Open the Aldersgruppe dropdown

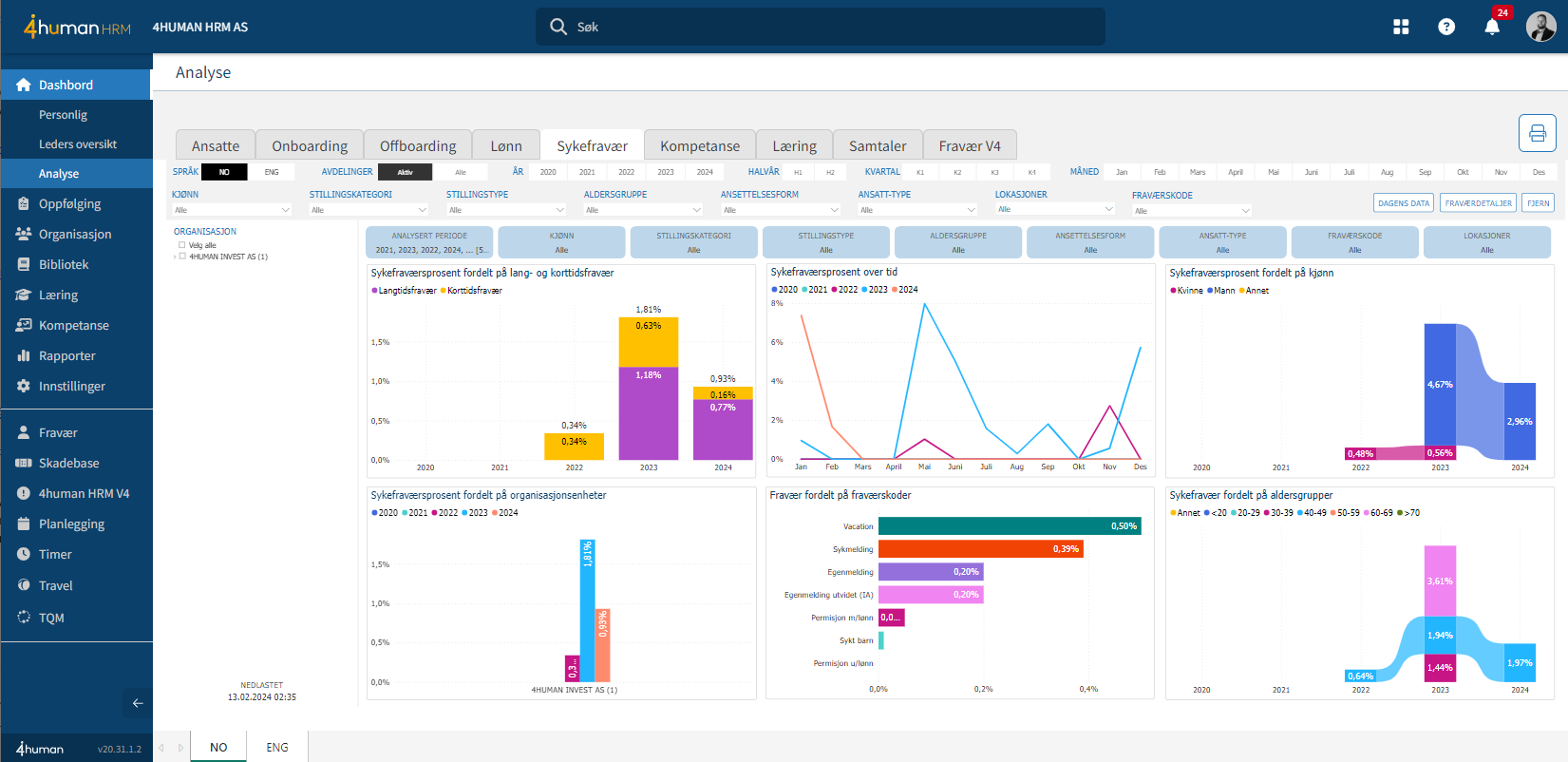(643, 210)
